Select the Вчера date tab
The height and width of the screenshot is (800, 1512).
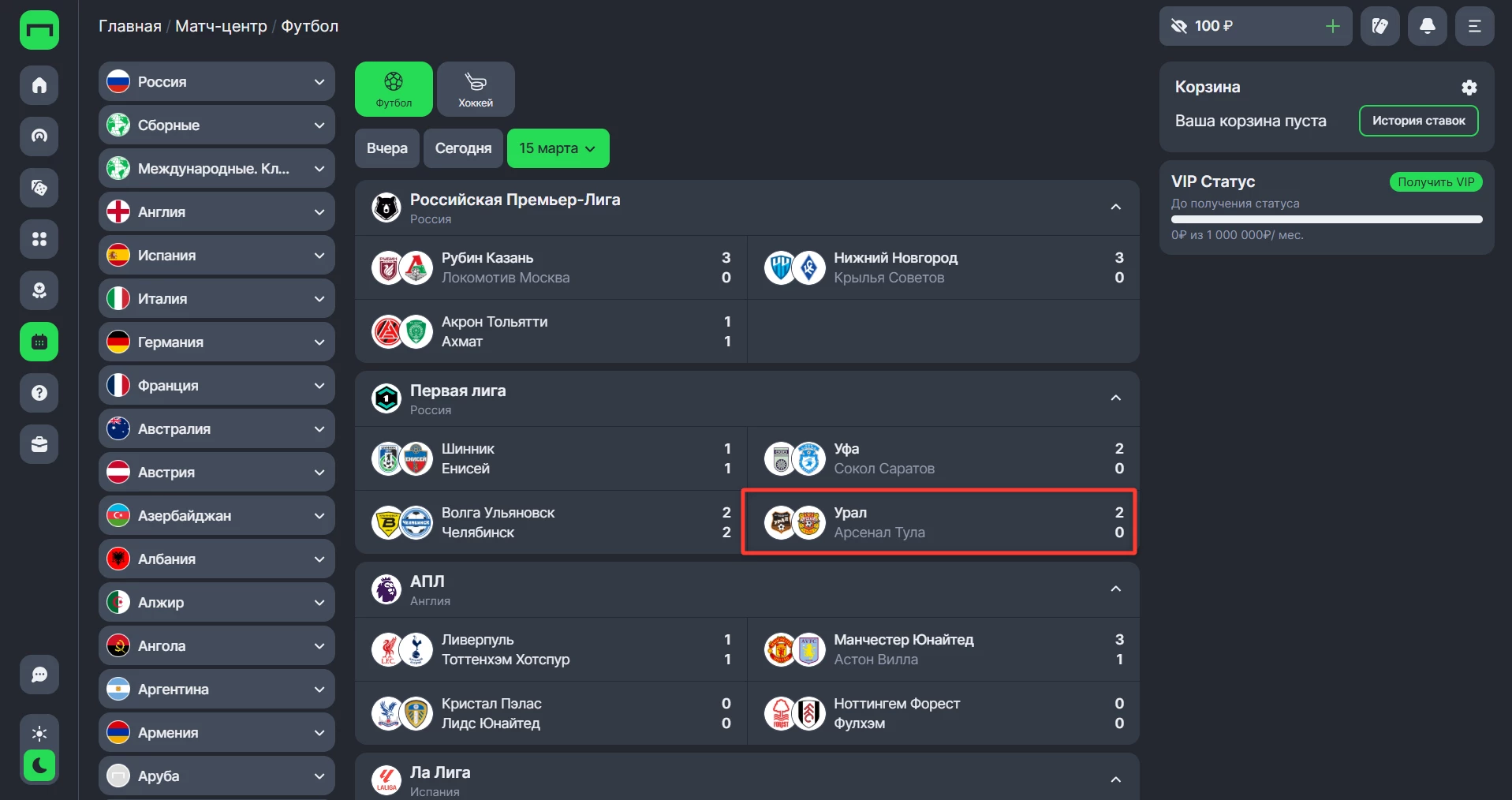pos(386,148)
